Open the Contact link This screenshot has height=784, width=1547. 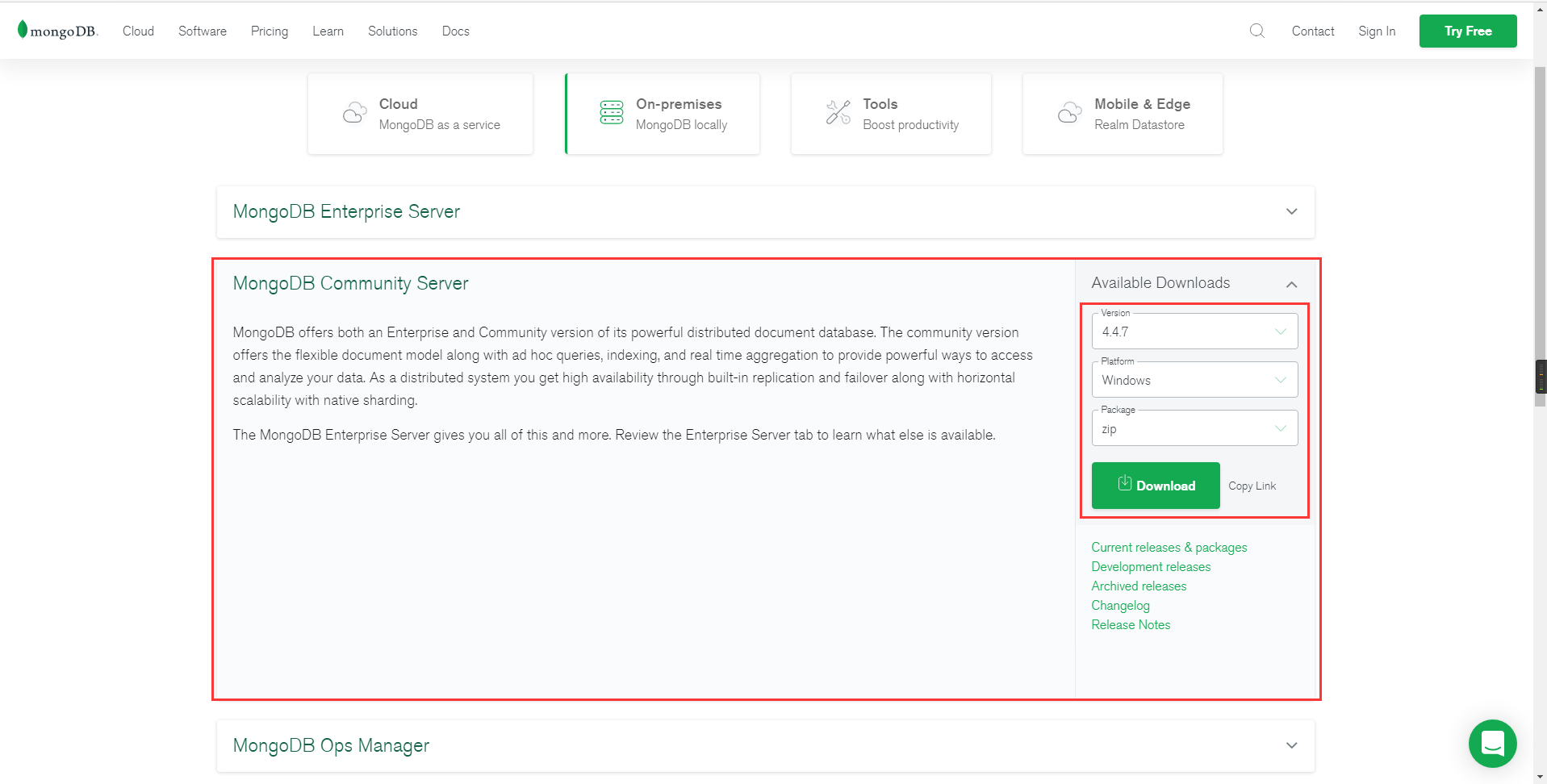pos(1313,31)
